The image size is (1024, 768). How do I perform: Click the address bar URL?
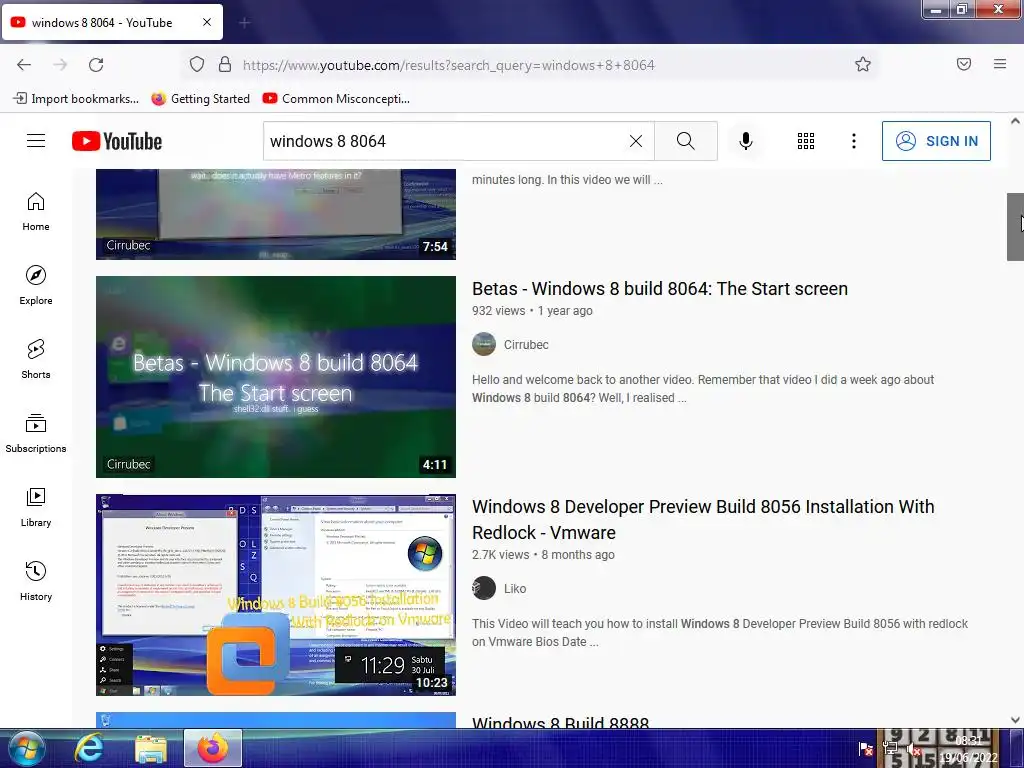pos(449,65)
